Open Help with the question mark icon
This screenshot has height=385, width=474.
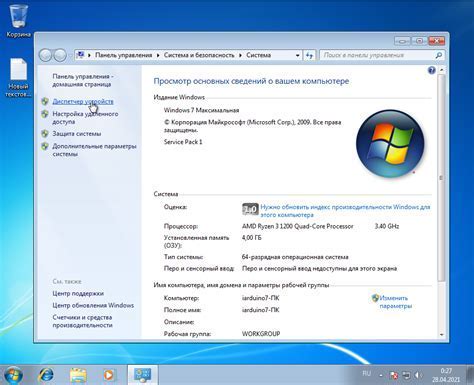coord(432,70)
